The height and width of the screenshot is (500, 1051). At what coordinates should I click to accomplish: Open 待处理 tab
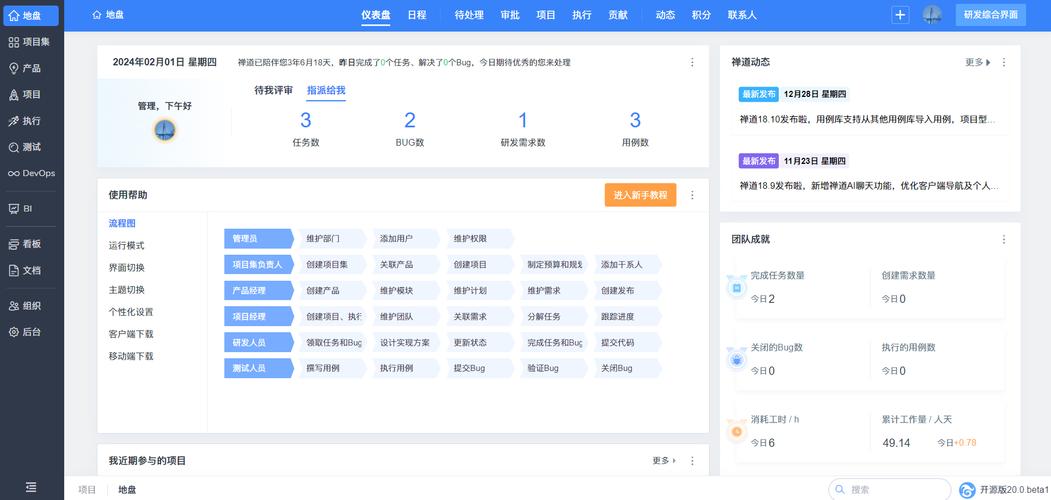[469, 15]
